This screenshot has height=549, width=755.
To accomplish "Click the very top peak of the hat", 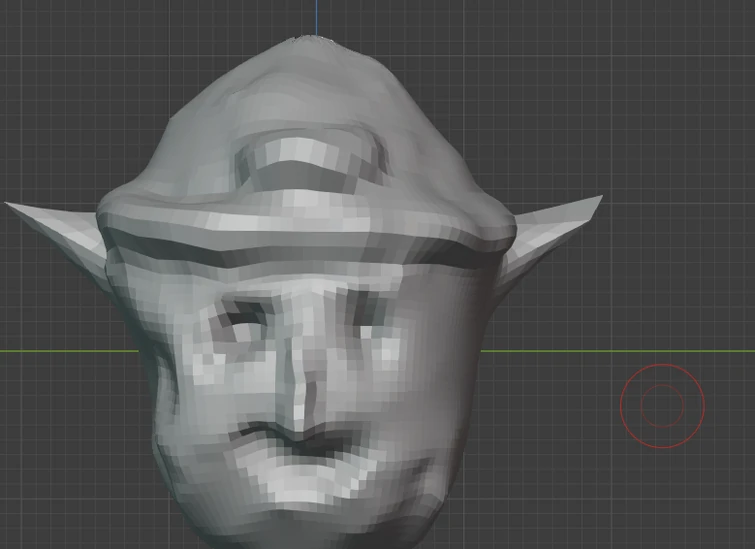I will (x=316, y=40).
